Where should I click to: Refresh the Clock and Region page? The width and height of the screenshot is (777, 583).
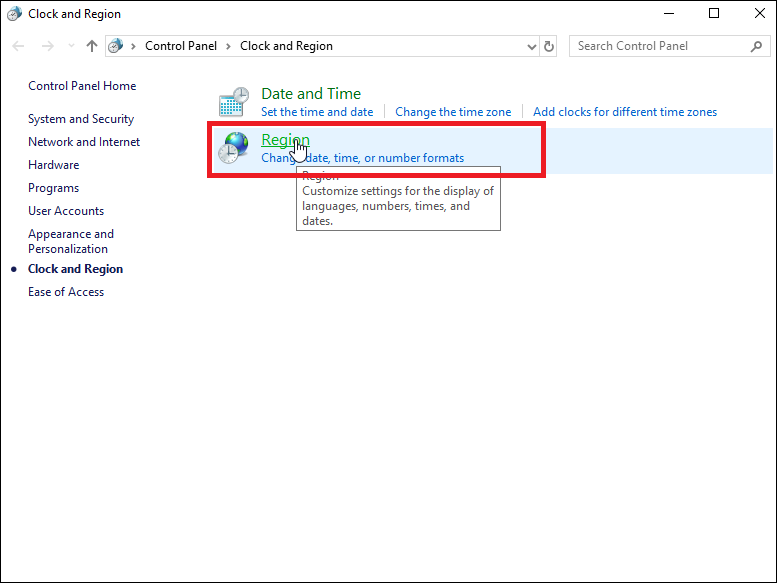click(549, 46)
